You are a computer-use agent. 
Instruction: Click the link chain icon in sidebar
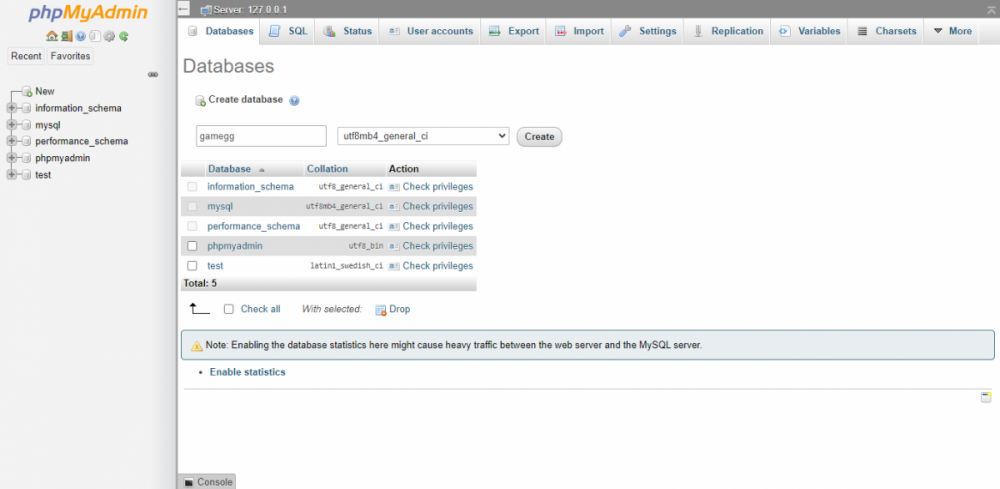pos(153,75)
